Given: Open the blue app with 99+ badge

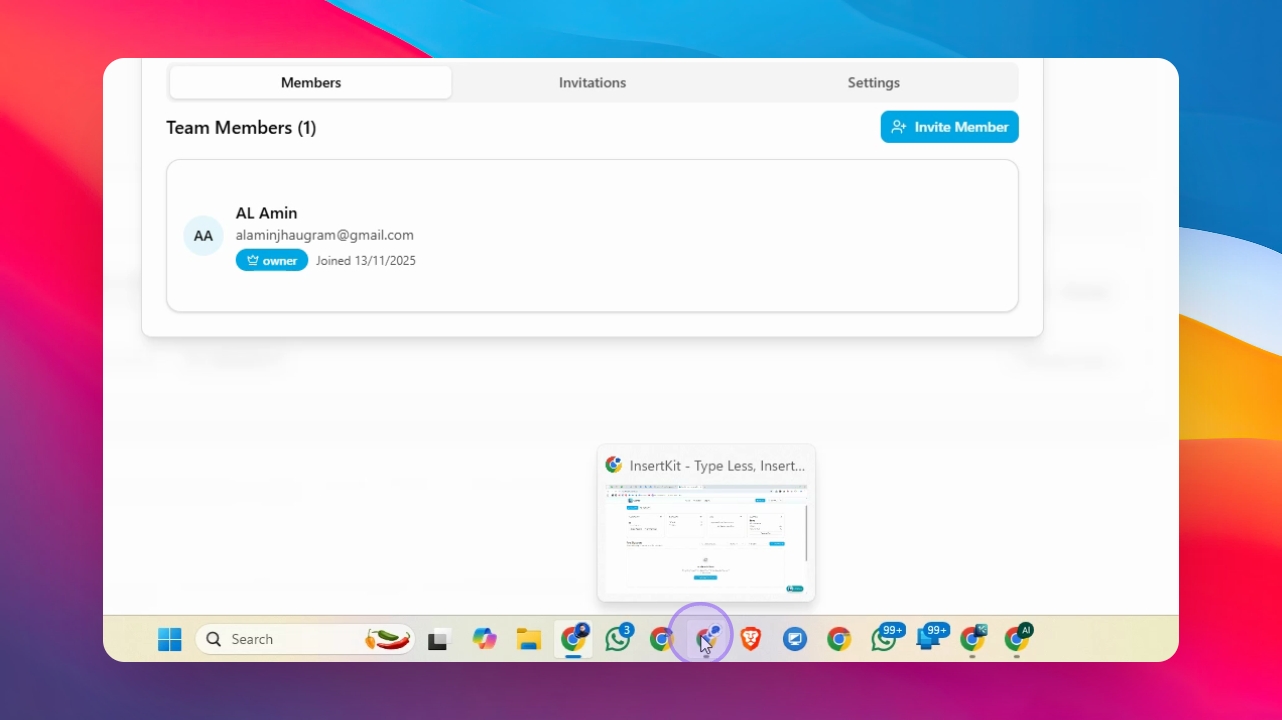Looking at the screenshot, I should [x=930, y=638].
